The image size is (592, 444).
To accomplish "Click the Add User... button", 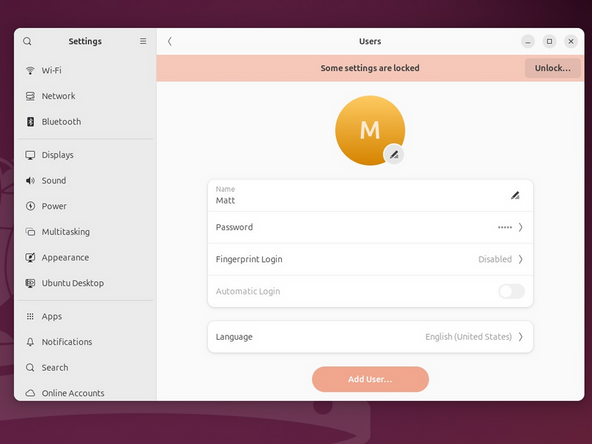I will coord(370,379).
